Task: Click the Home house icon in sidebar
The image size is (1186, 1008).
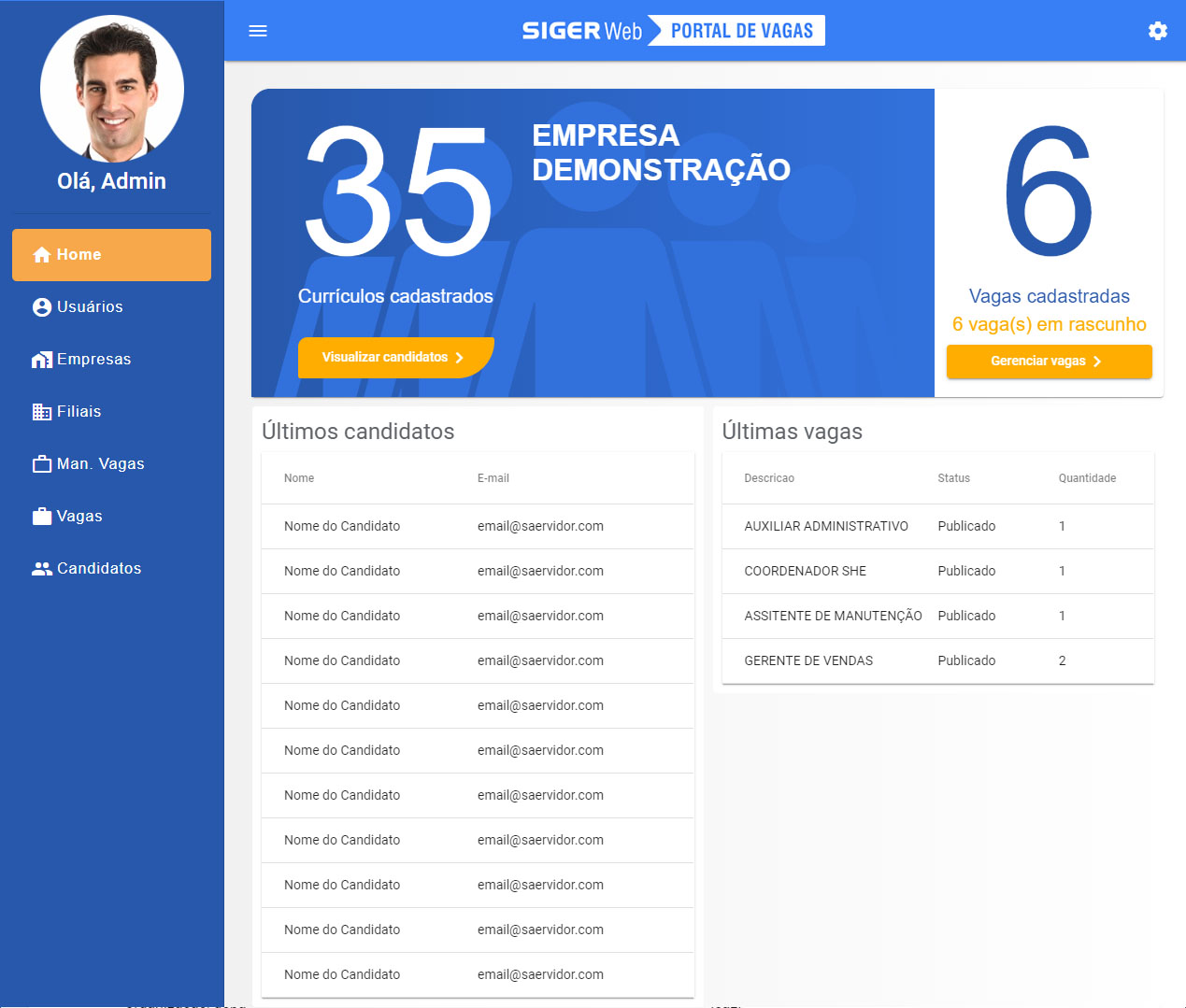Action: pos(41,255)
